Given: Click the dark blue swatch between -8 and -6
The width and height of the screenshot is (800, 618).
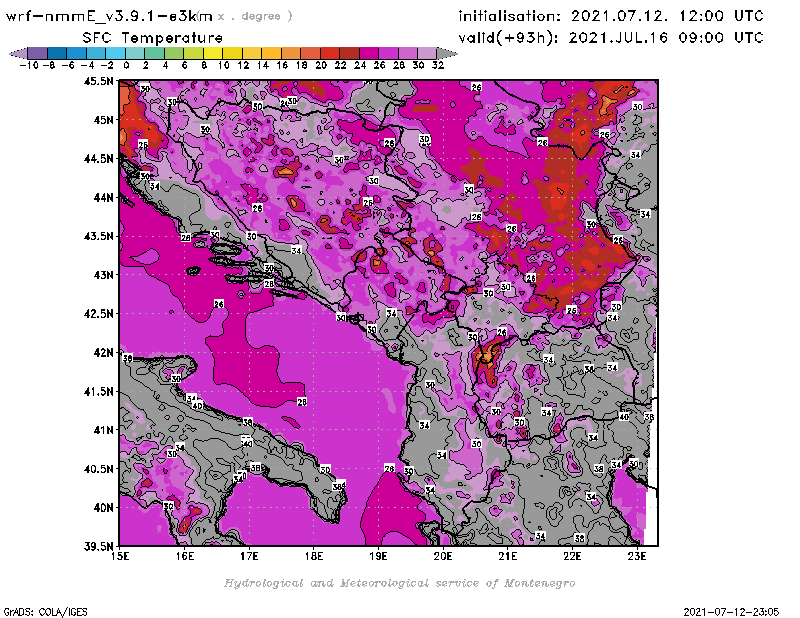Looking at the screenshot, I should 57,53.
